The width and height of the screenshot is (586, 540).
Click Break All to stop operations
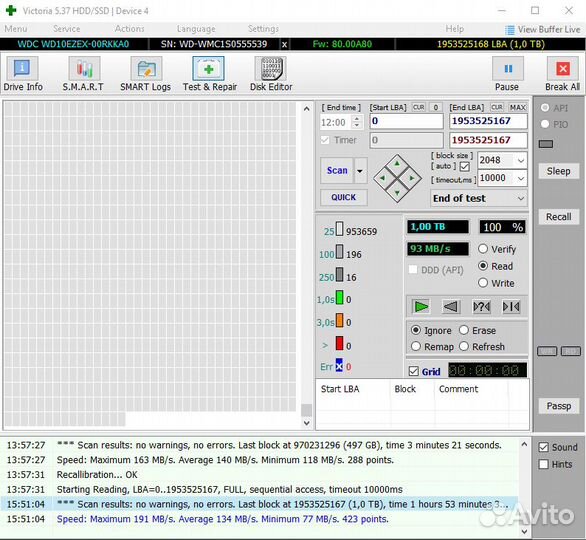tap(562, 74)
